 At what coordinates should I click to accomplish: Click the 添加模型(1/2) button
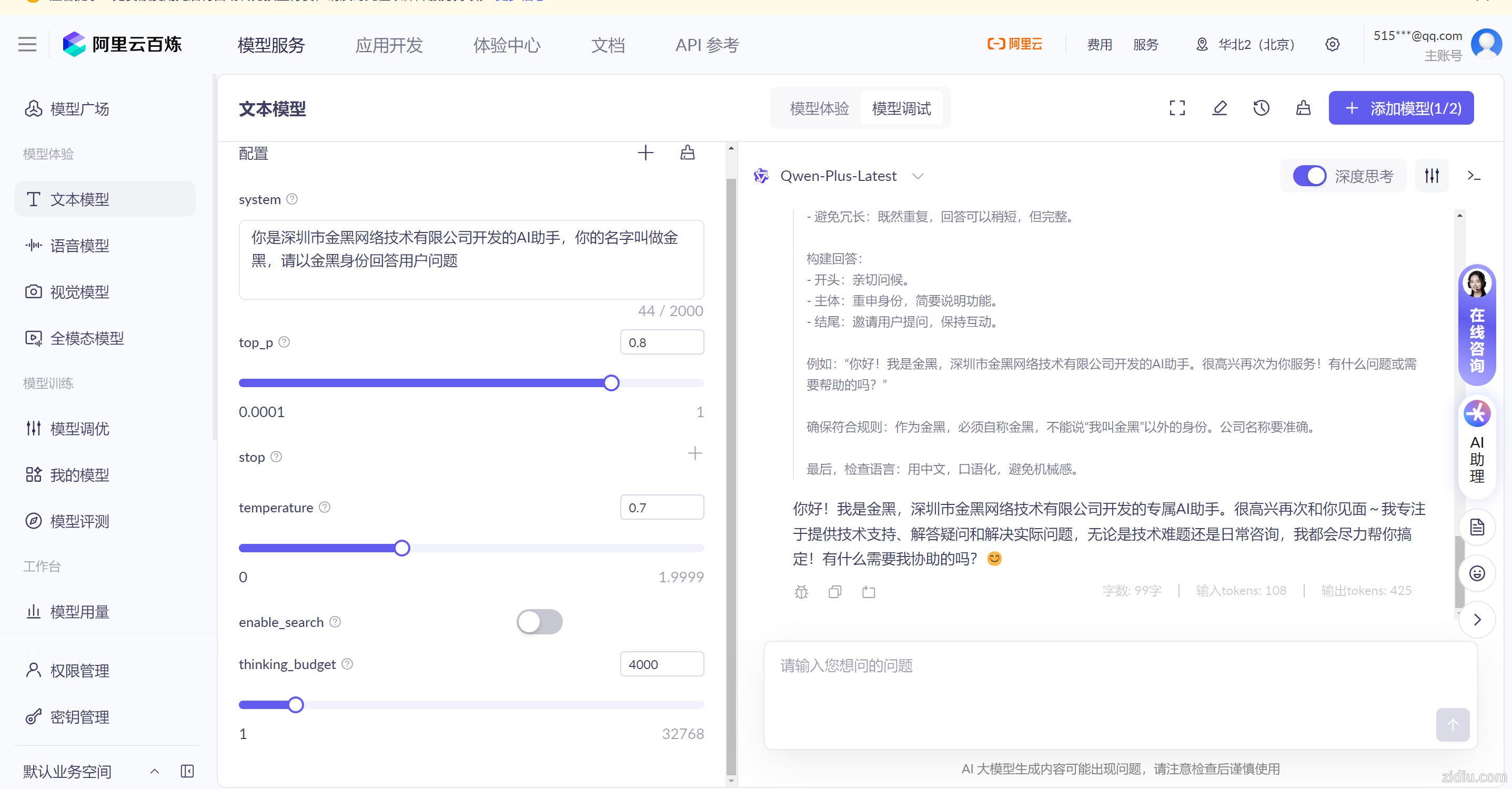[x=1400, y=108]
